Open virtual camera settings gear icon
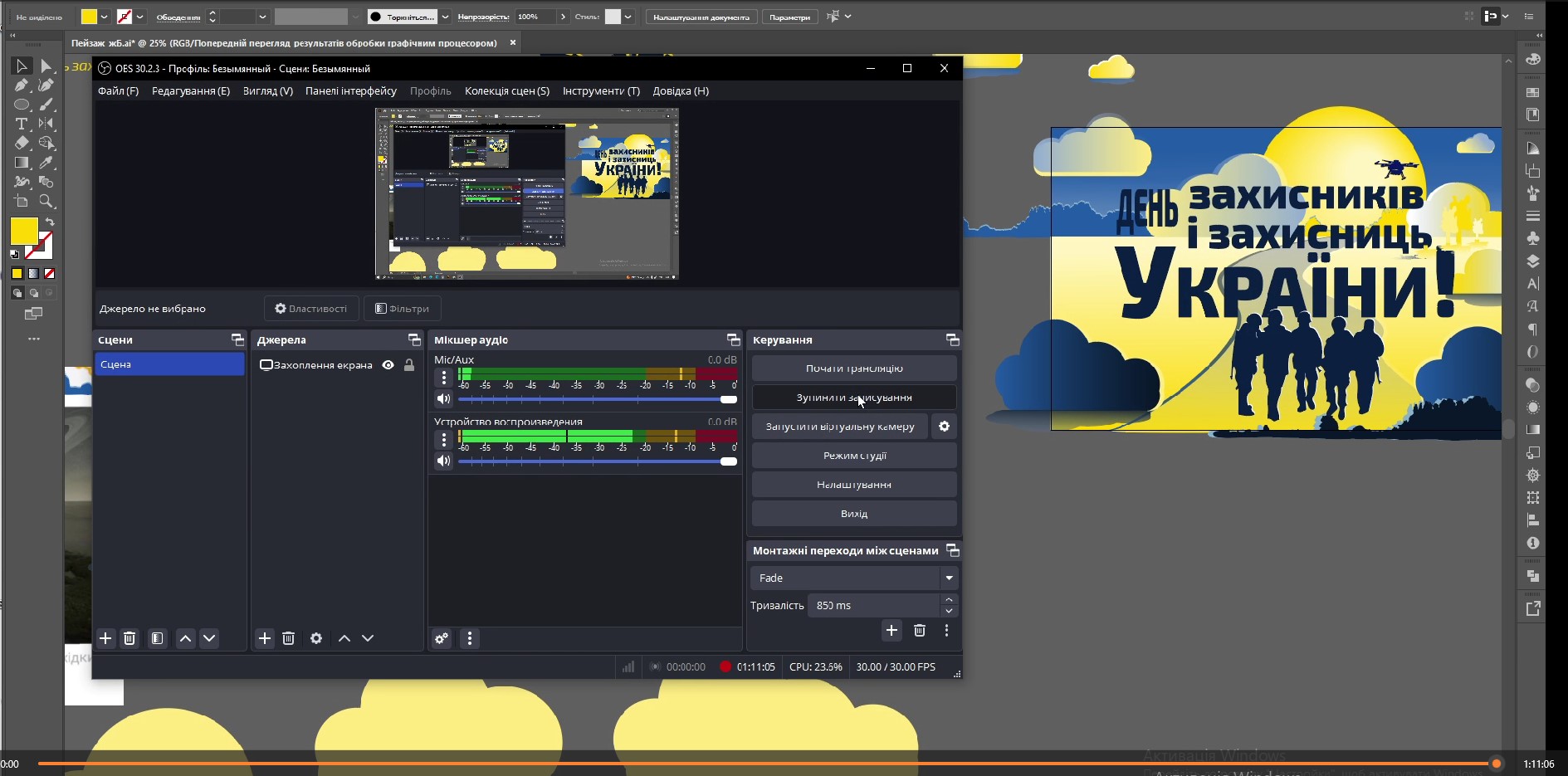1568x776 pixels. click(x=944, y=427)
